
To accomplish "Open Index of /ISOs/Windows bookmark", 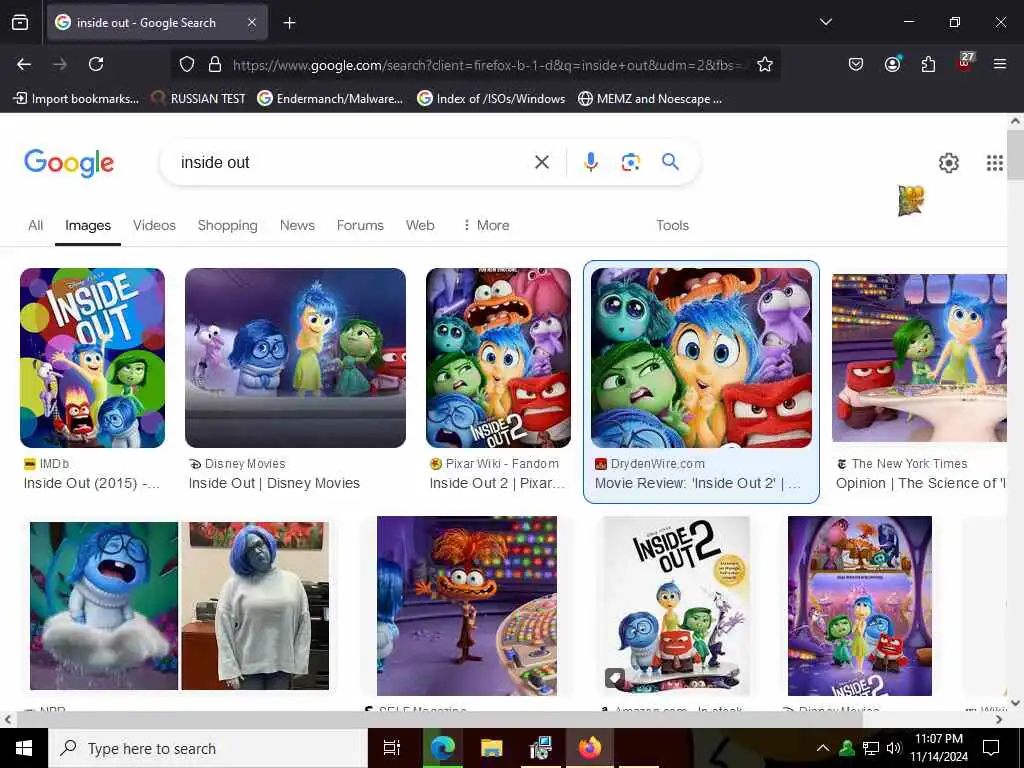I will point(491,99).
